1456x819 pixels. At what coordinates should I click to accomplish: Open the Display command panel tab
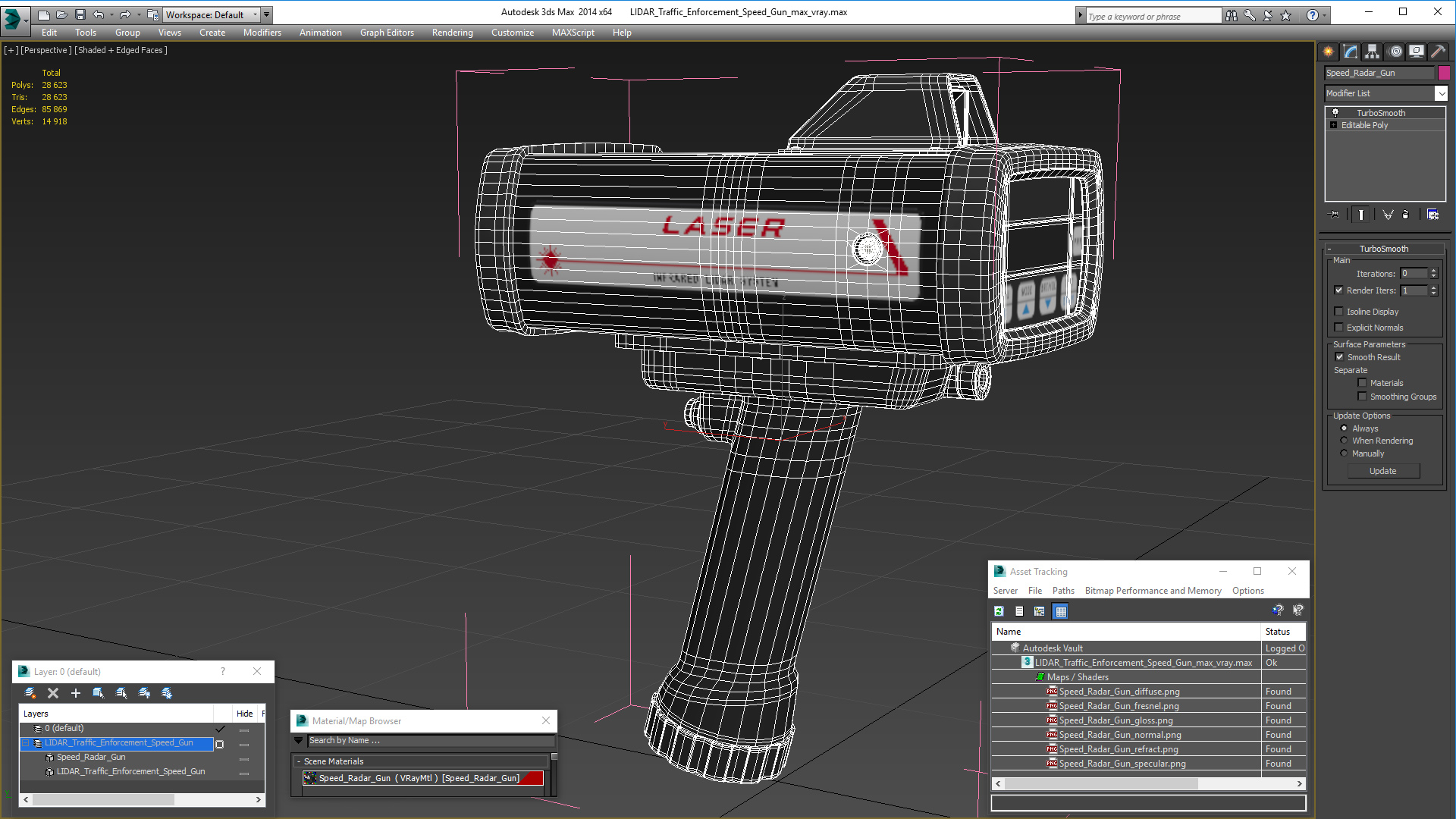pos(1417,52)
